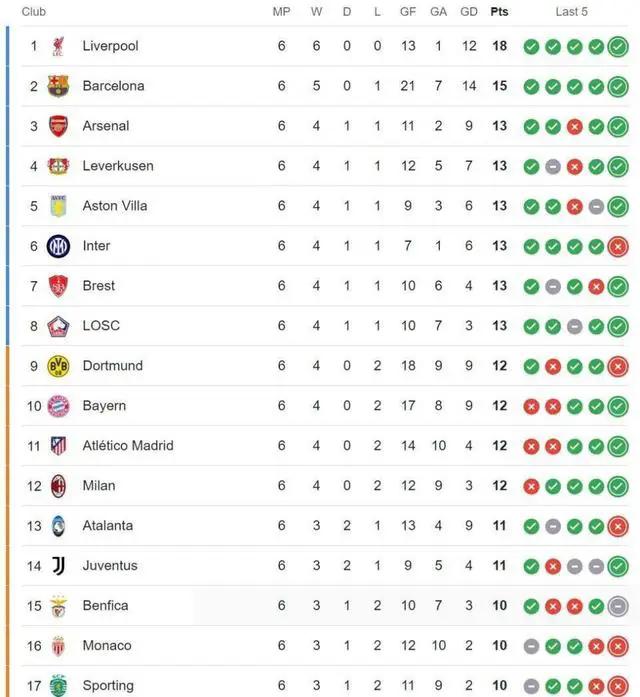Select the Monaco table row name
The height and width of the screenshot is (697, 640).
[107, 645]
